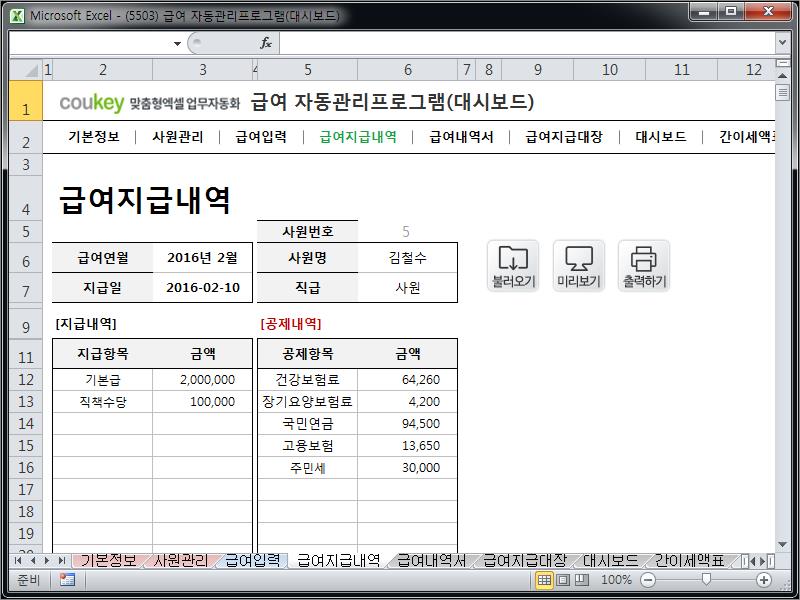The height and width of the screenshot is (600, 800).
Task: Open 기본정보 navigation link
Action: pyautogui.click(x=94, y=137)
